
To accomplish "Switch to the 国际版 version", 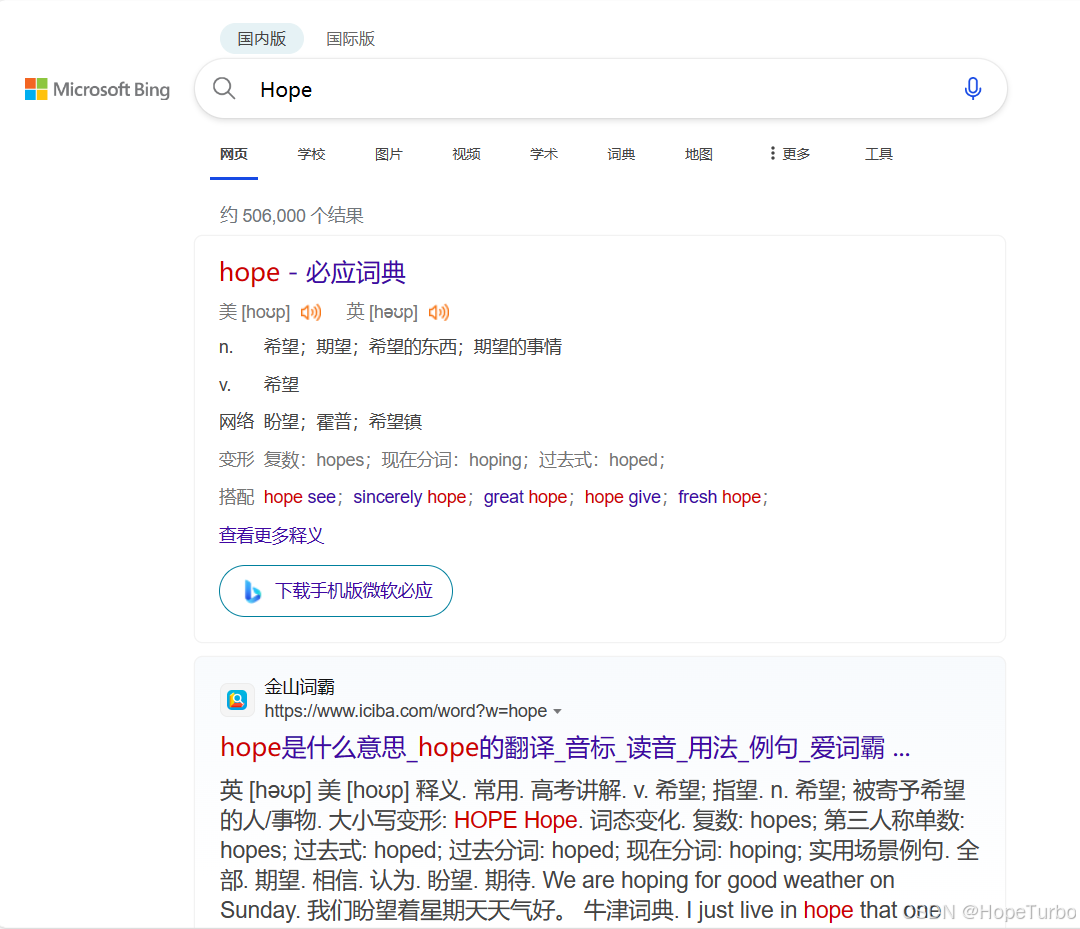I will pyautogui.click(x=351, y=38).
